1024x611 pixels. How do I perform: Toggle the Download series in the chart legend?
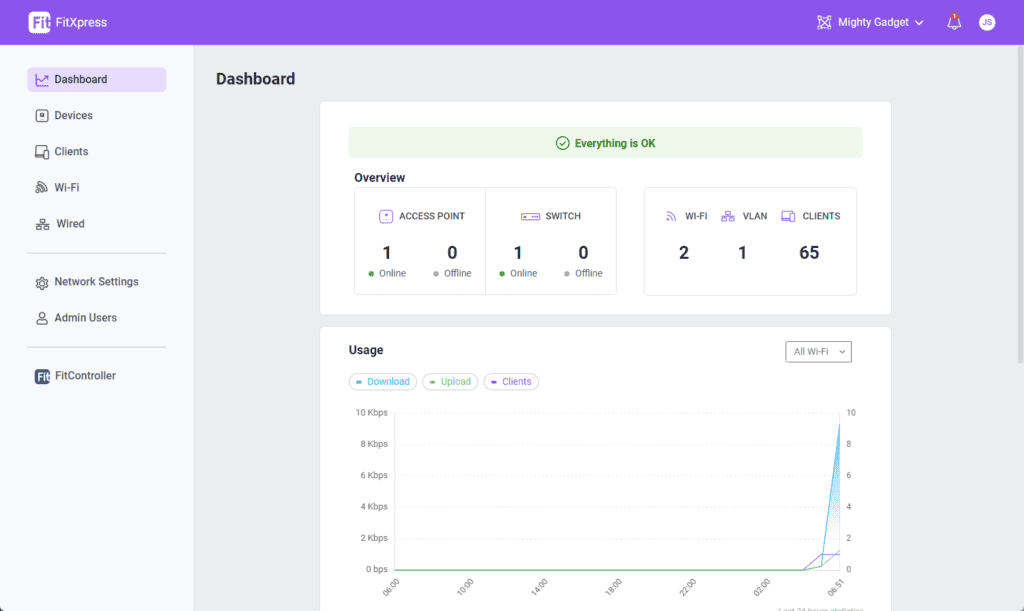click(383, 382)
